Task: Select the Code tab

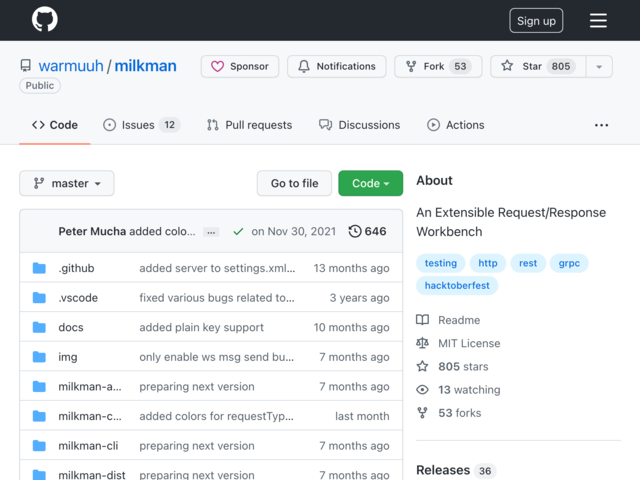Action: pos(55,125)
